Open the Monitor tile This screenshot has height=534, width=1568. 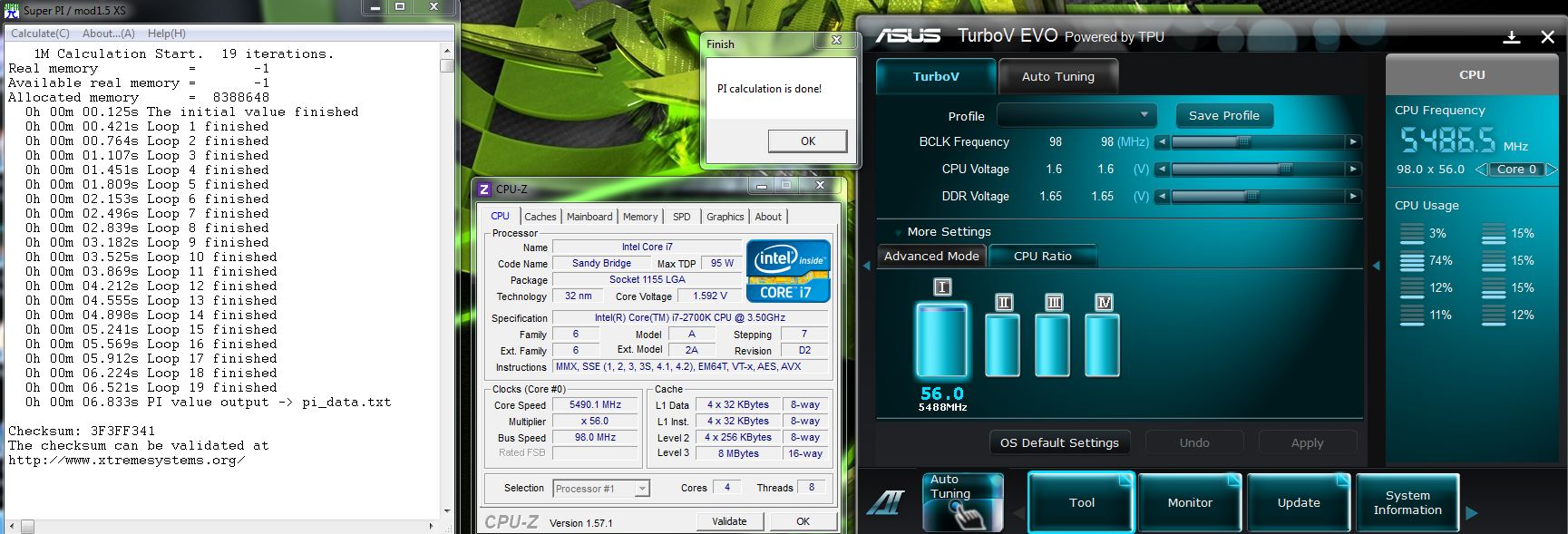(x=1190, y=502)
